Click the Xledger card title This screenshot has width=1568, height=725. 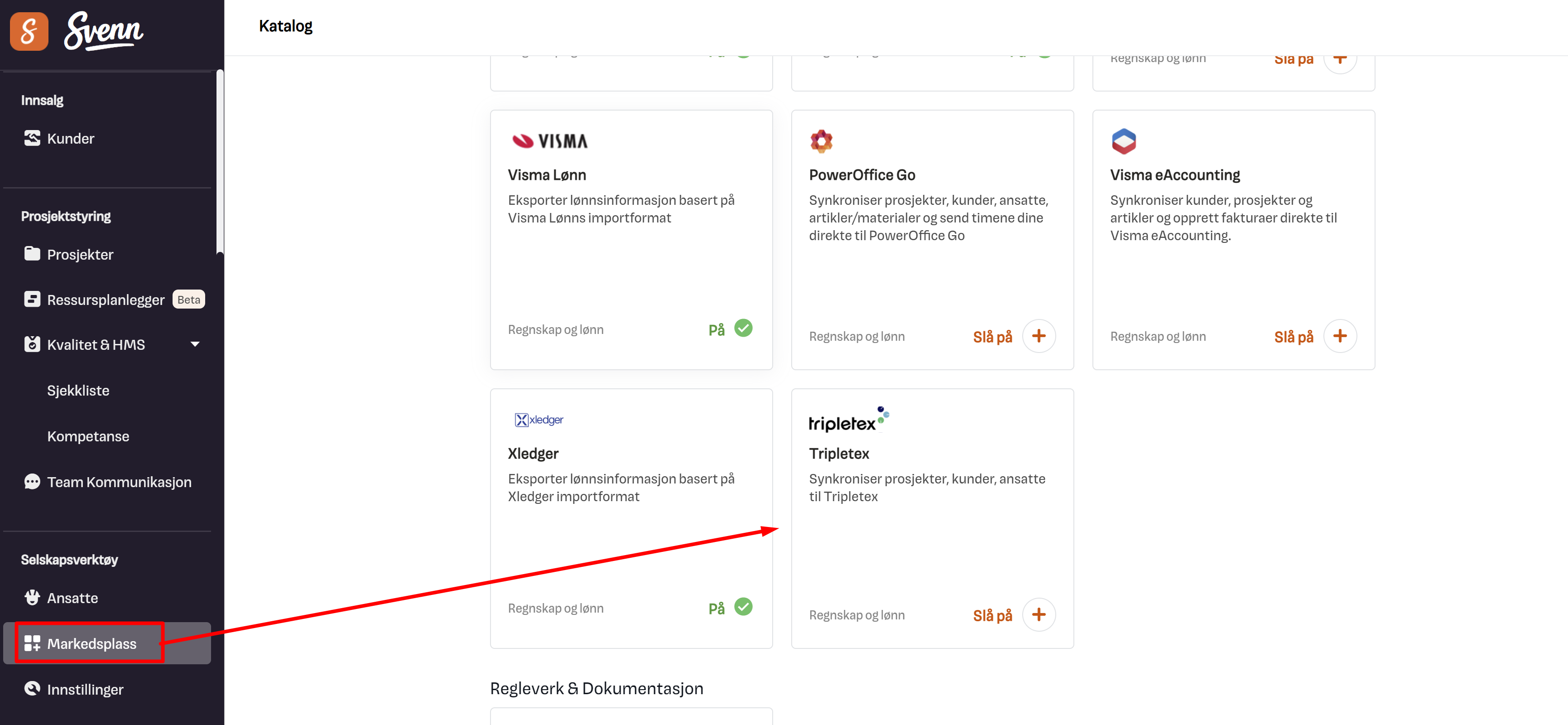(533, 454)
